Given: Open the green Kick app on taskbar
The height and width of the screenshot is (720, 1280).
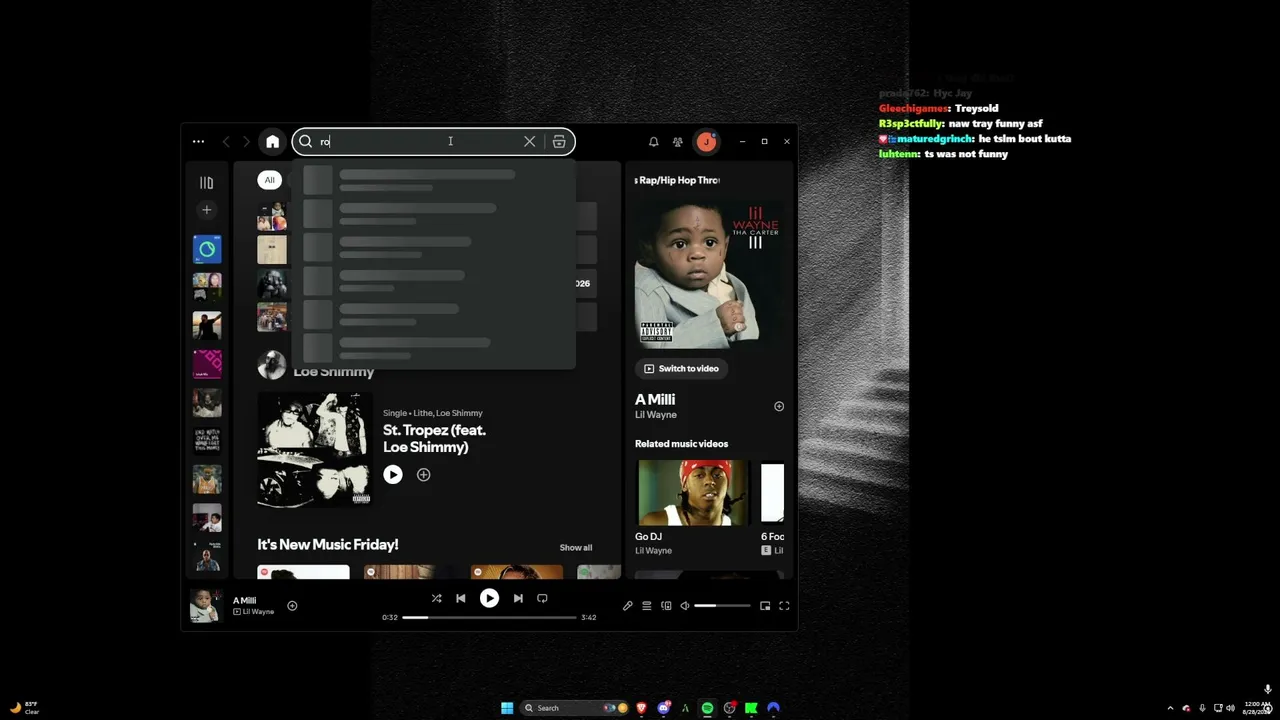Looking at the screenshot, I should click(x=751, y=708).
